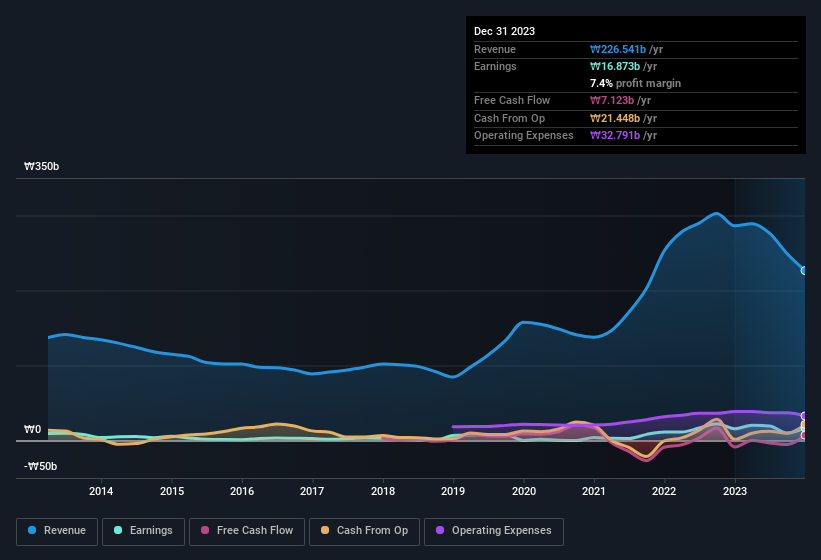Image resolution: width=821 pixels, height=560 pixels.
Task: Click the Operating Expenses end-point marker
Action: (804, 416)
